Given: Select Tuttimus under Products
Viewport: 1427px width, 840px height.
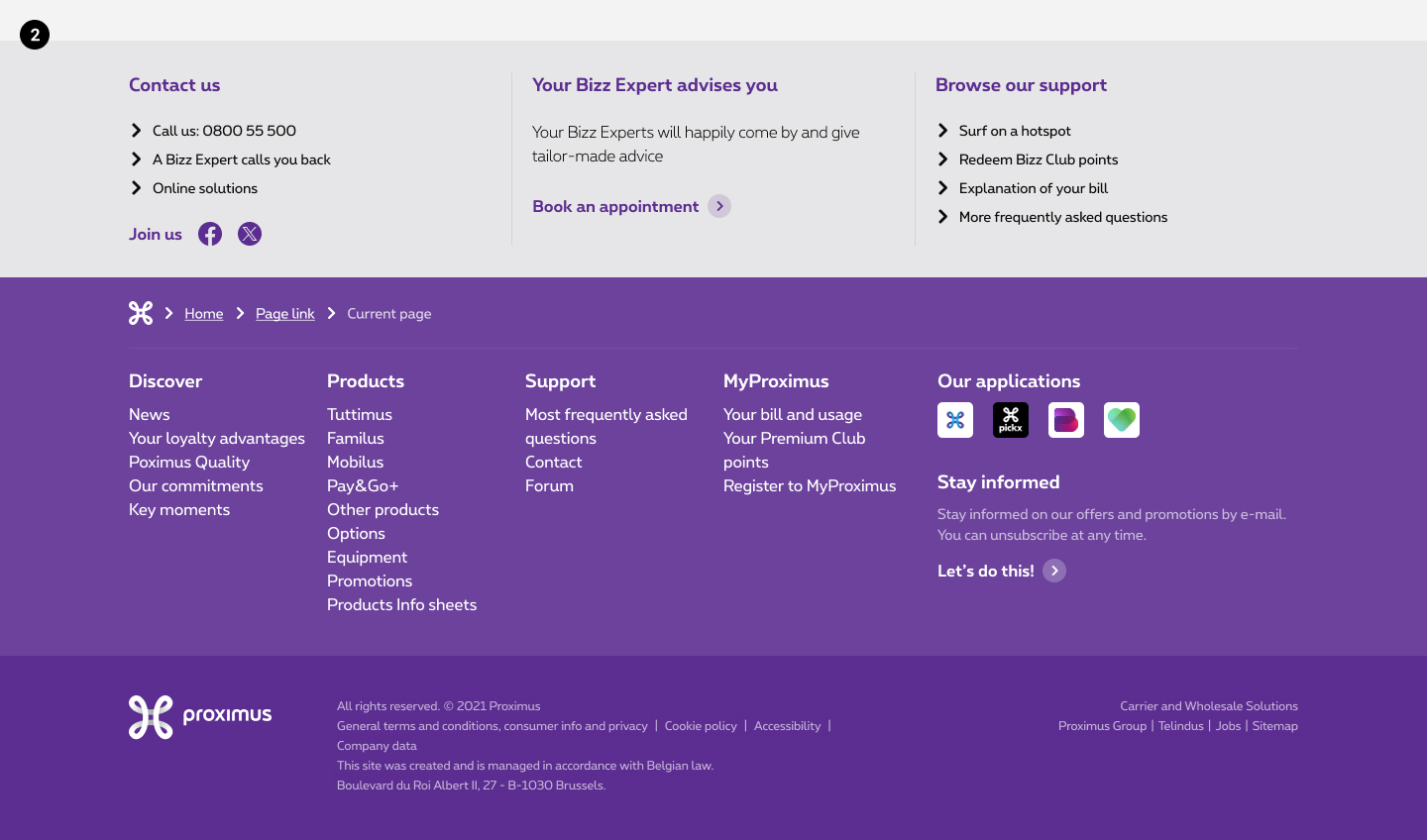Looking at the screenshot, I should coord(360,414).
